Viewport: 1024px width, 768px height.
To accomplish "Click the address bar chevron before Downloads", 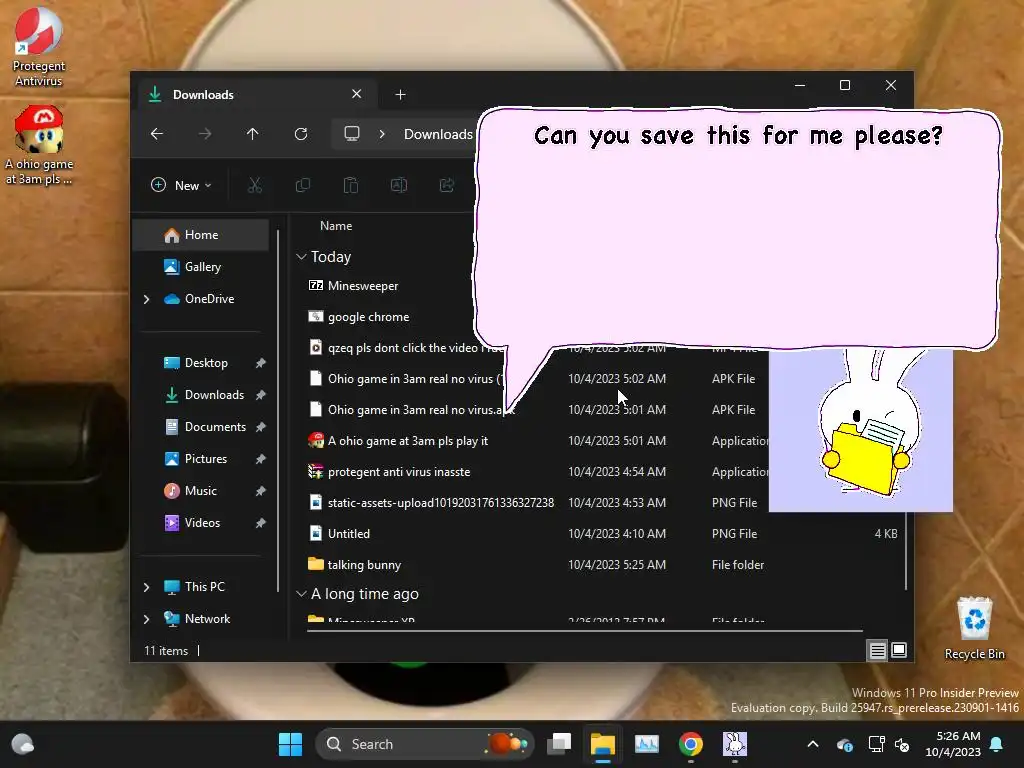I will [382, 134].
